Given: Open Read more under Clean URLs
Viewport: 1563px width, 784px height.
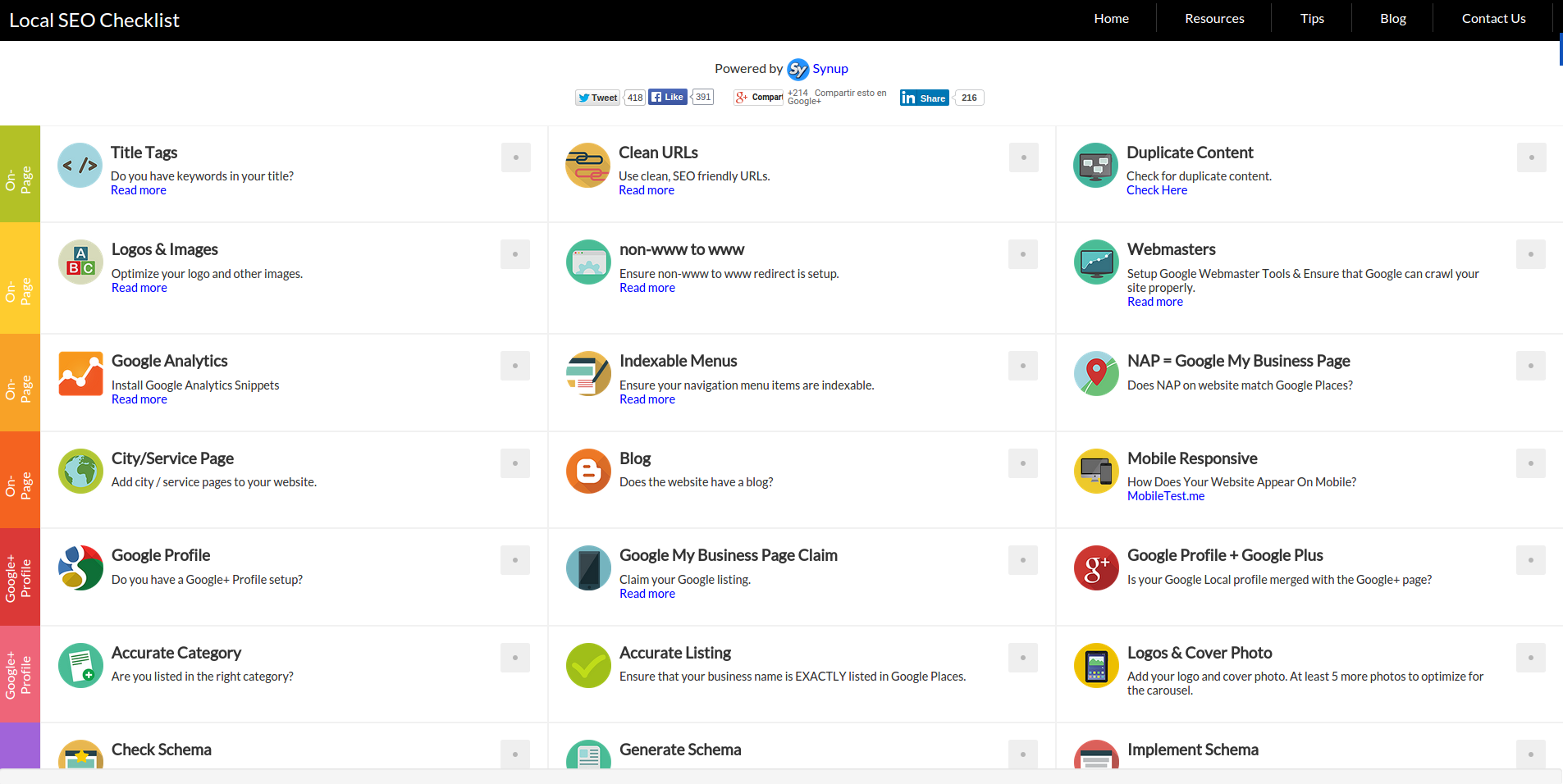Looking at the screenshot, I should tap(647, 190).
